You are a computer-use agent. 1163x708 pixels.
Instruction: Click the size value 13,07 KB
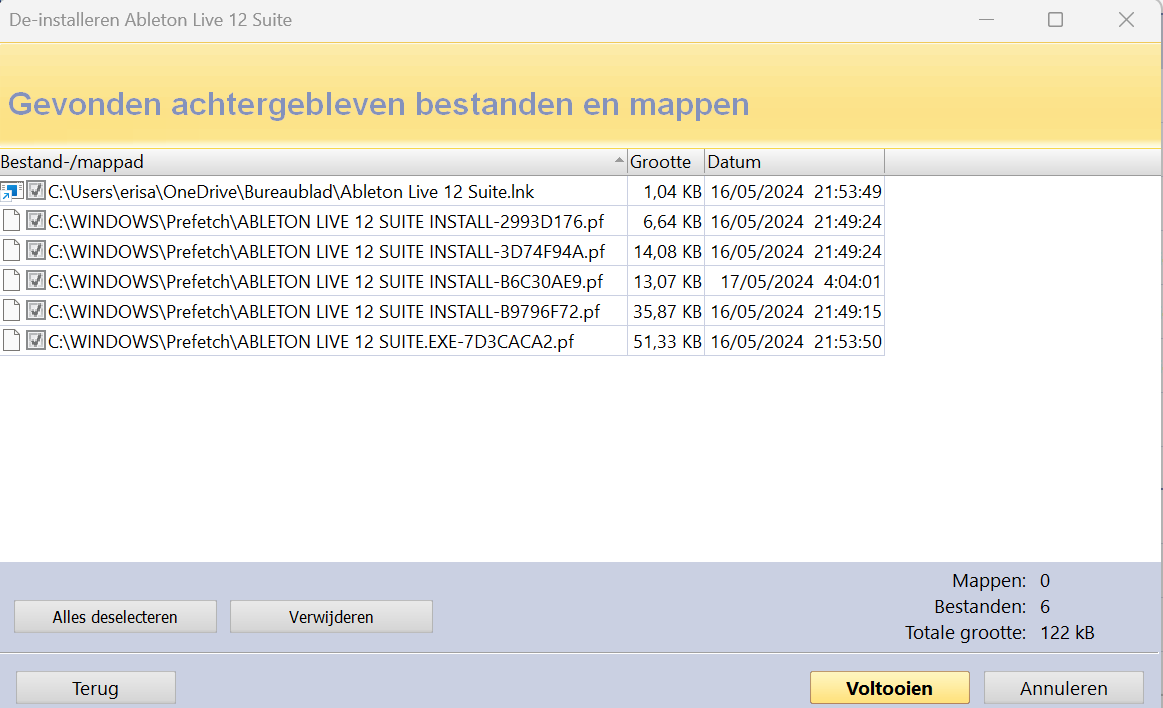668,282
